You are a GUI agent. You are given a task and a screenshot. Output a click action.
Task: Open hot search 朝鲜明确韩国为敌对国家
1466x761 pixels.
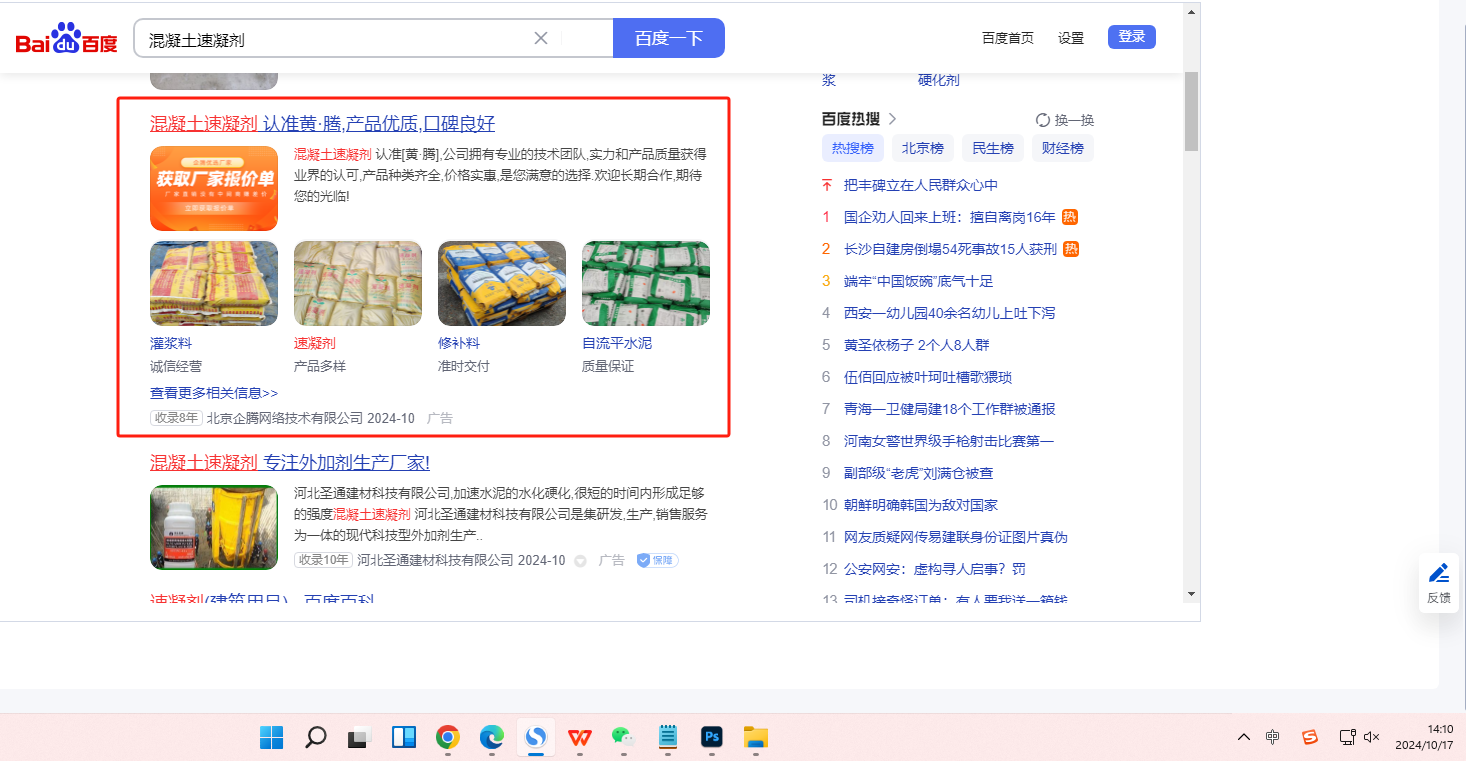click(921, 505)
